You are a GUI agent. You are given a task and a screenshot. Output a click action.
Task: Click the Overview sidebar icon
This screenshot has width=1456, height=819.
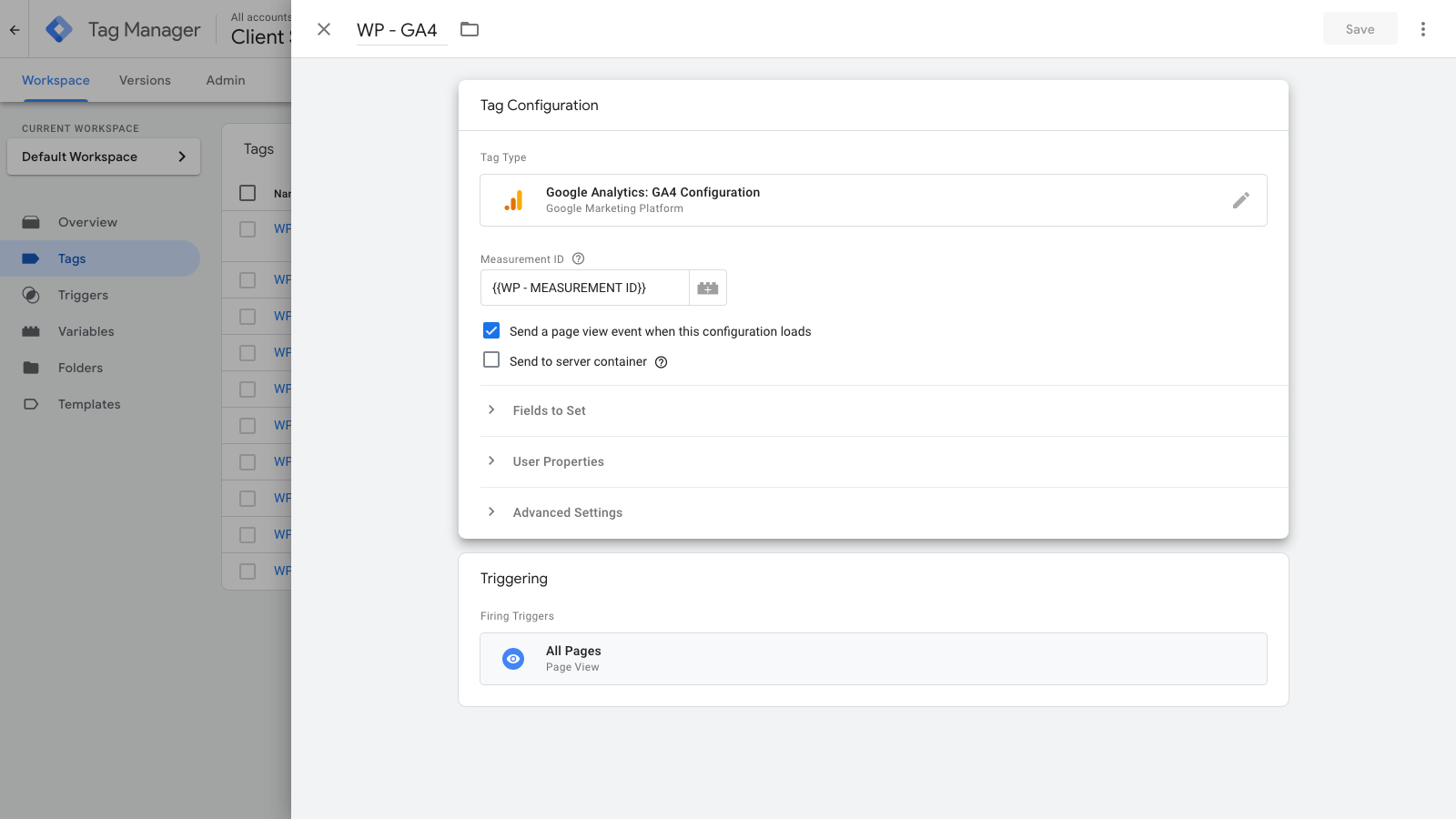point(31,222)
